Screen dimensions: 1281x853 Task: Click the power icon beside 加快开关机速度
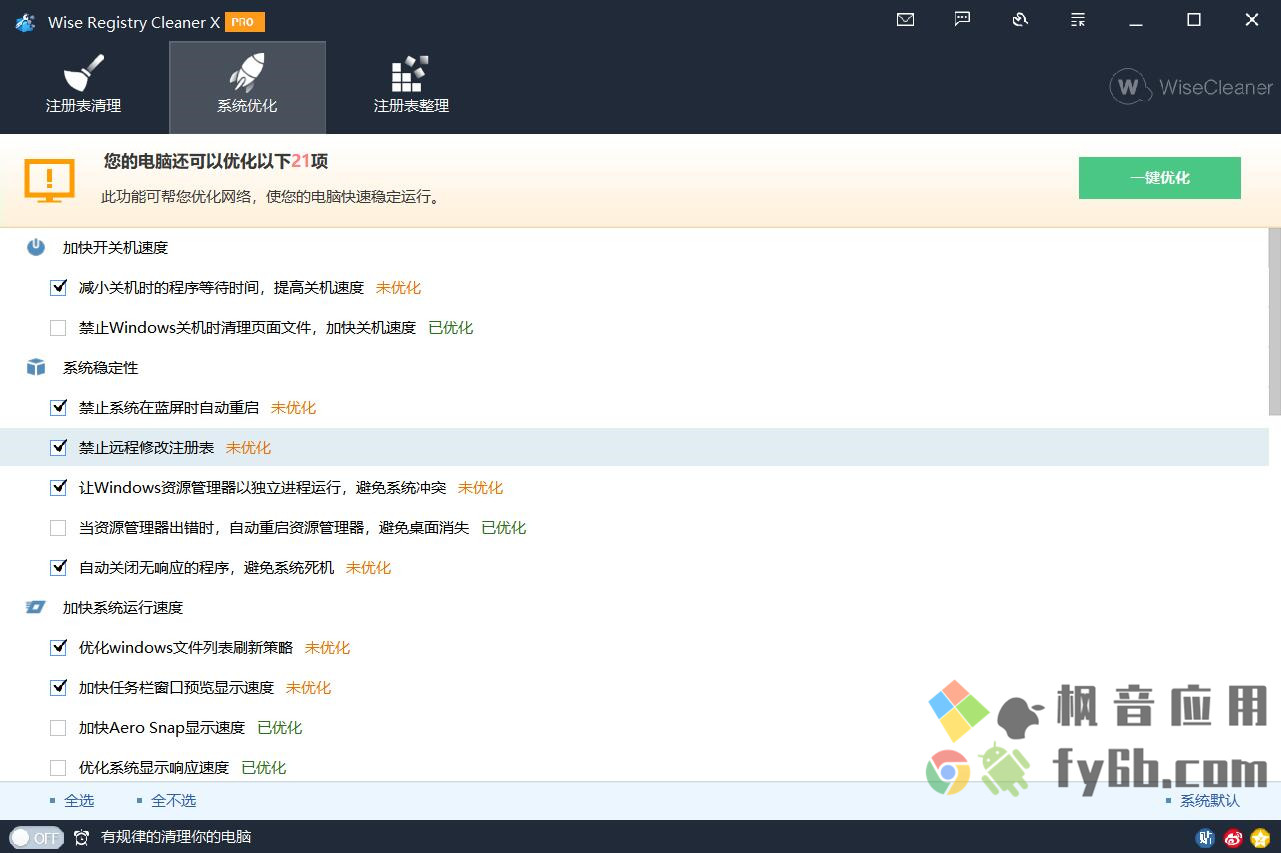coord(36,247)
